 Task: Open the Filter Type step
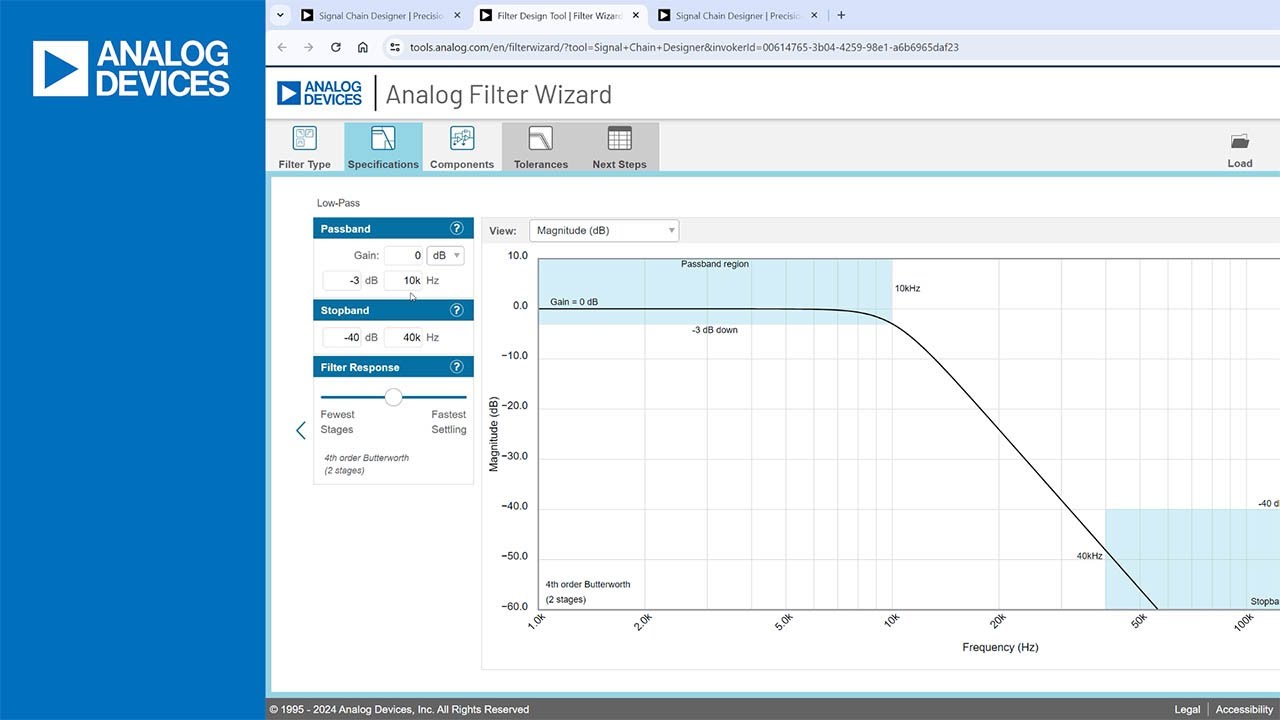click(304, 147)
